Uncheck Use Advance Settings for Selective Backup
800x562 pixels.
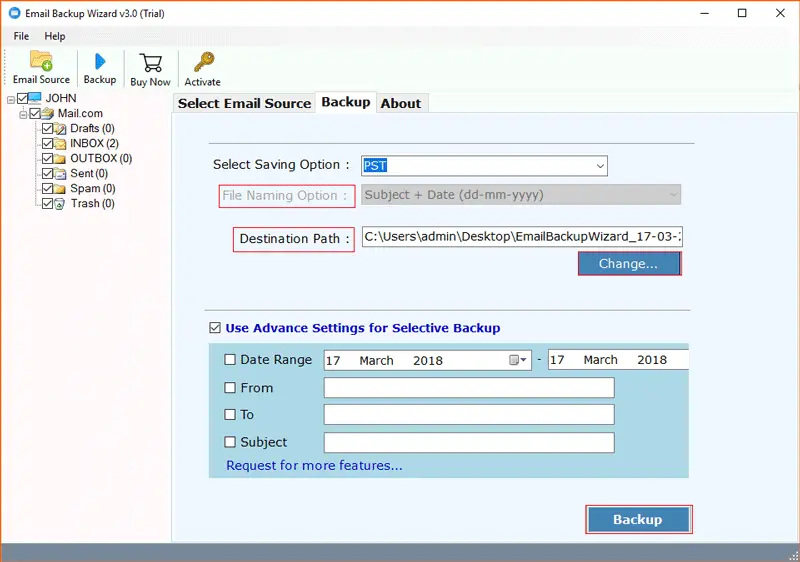(215, 328)
